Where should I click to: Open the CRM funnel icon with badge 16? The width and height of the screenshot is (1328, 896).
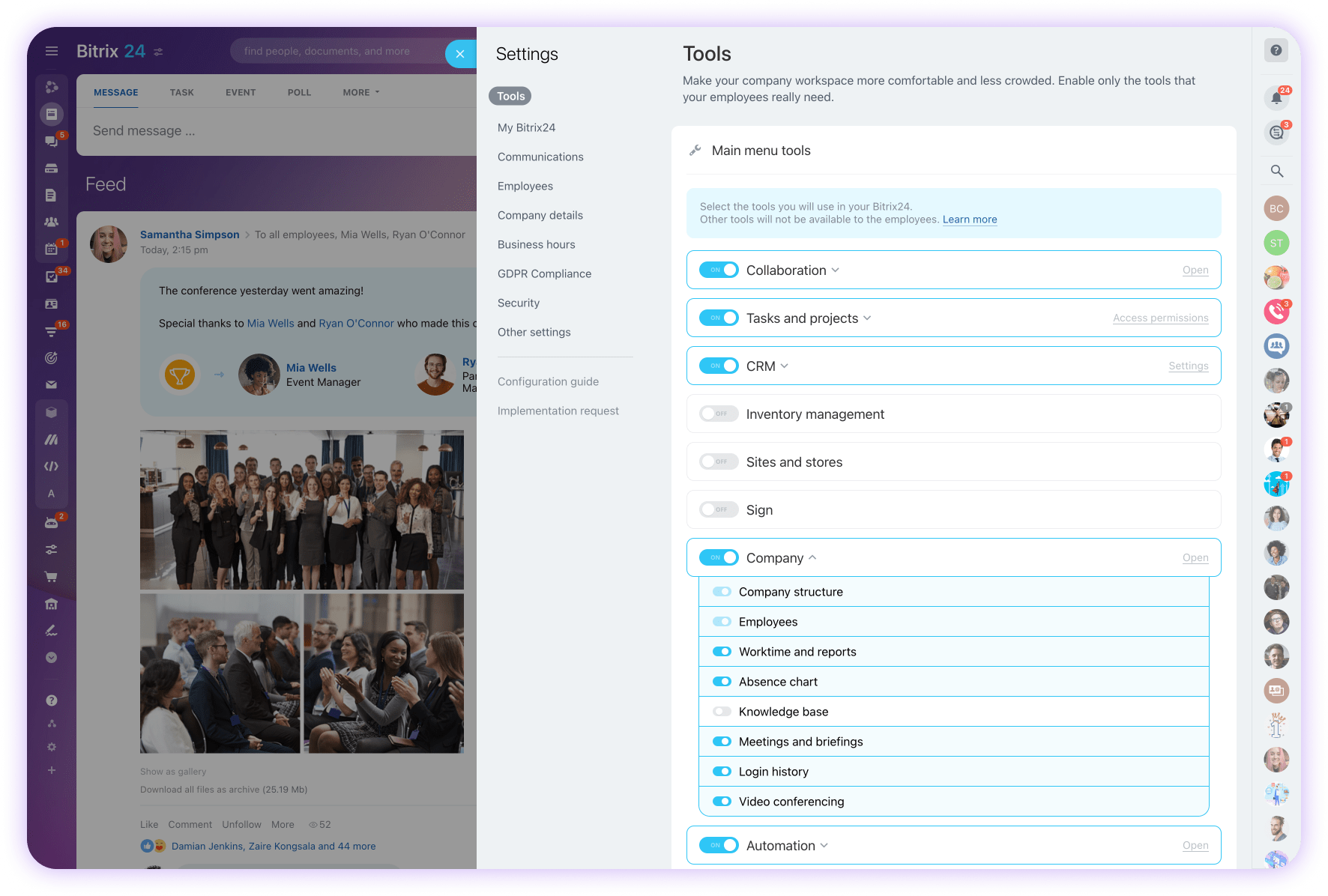(x=51, y=331)
